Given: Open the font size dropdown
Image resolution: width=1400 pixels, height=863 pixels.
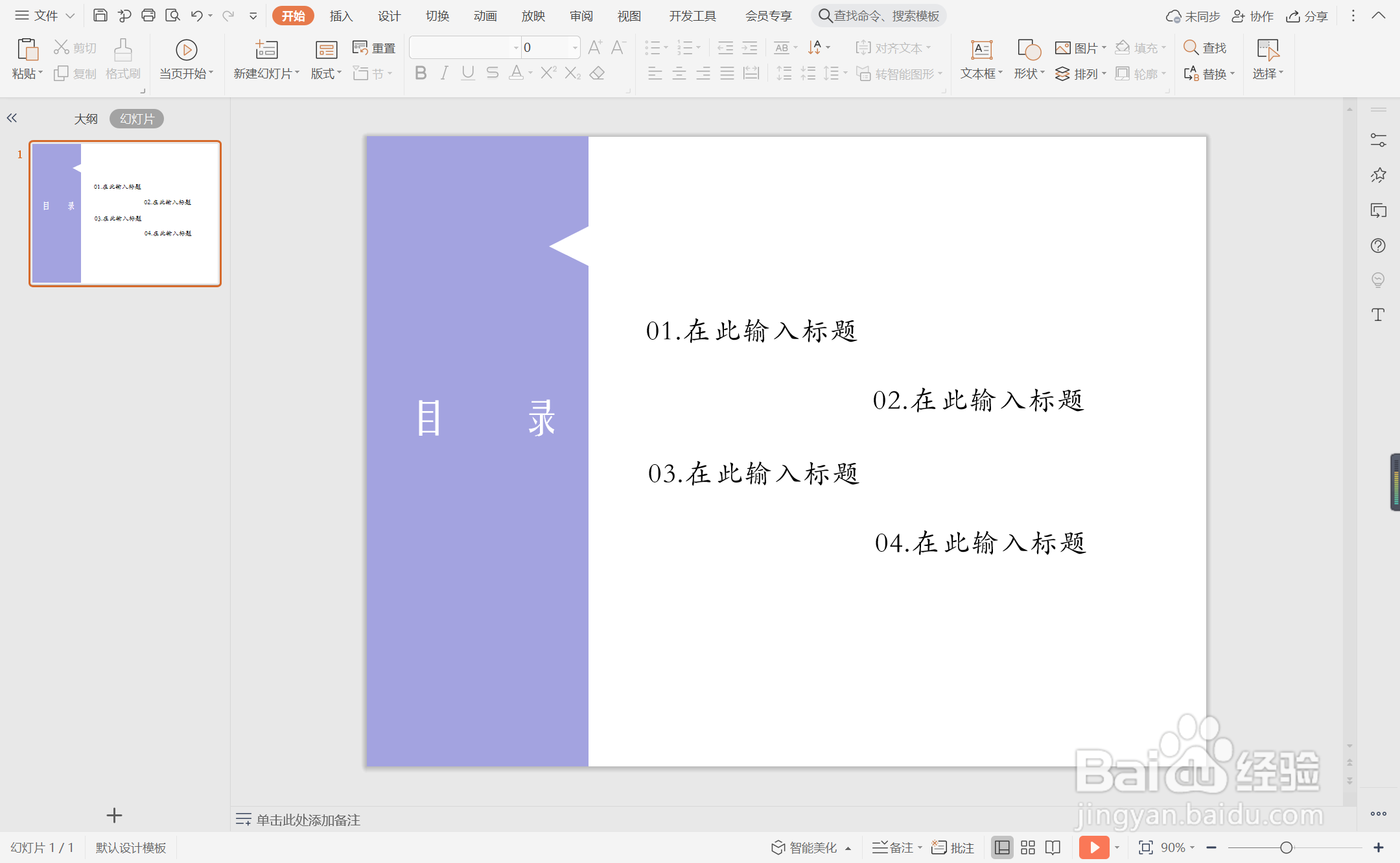Looking at the screenshot, I should click(x=575, y=47).
